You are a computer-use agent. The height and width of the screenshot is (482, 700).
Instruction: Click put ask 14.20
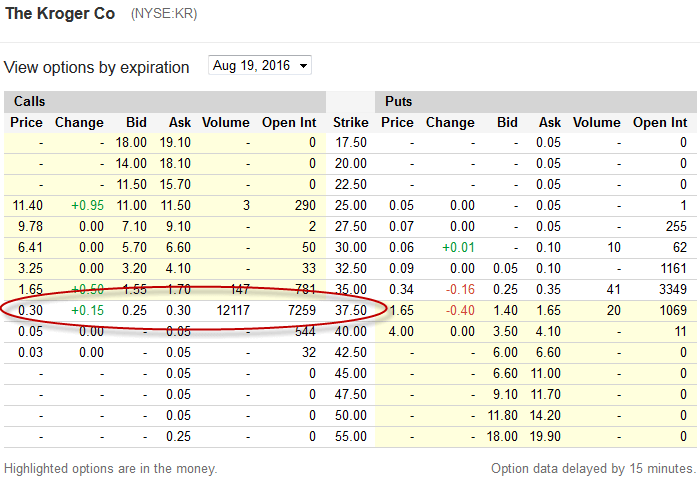pos(545,415)
